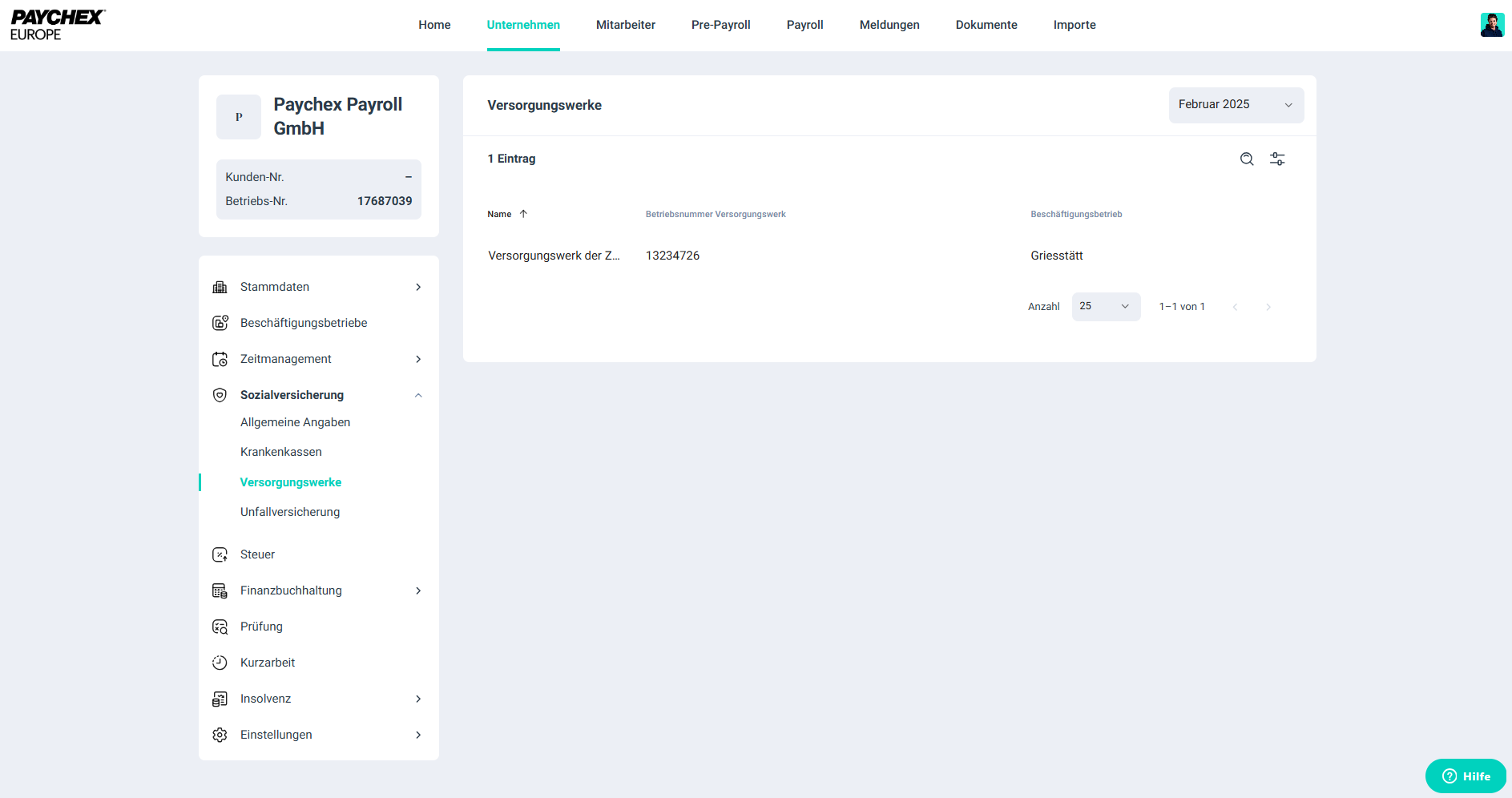1512x798 pixels.
Task: Click the Paychex Europe logo
Action: click(x=57, y=25)
